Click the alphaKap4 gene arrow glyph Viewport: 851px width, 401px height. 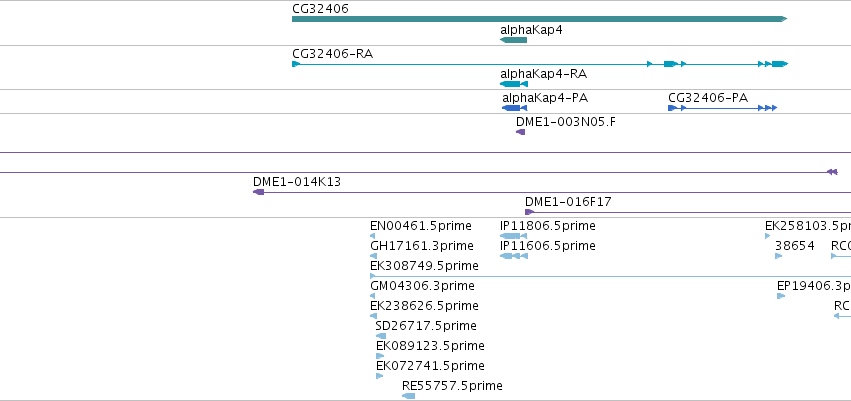513,40
